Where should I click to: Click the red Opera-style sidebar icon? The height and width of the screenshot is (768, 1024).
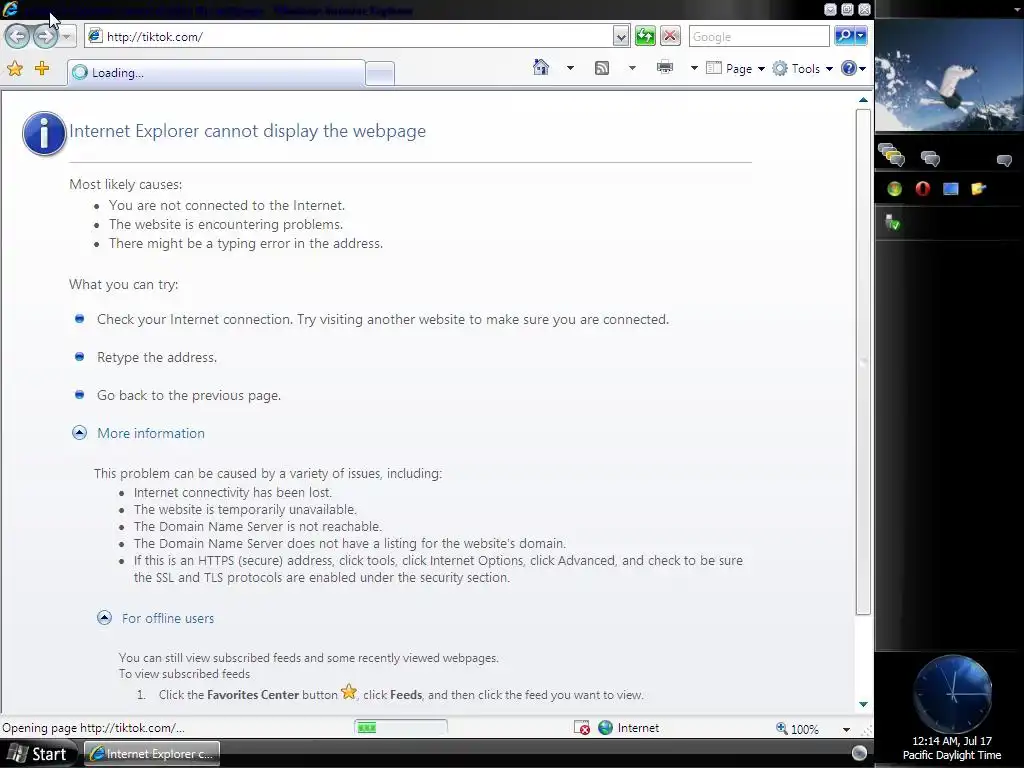point(923,189)
